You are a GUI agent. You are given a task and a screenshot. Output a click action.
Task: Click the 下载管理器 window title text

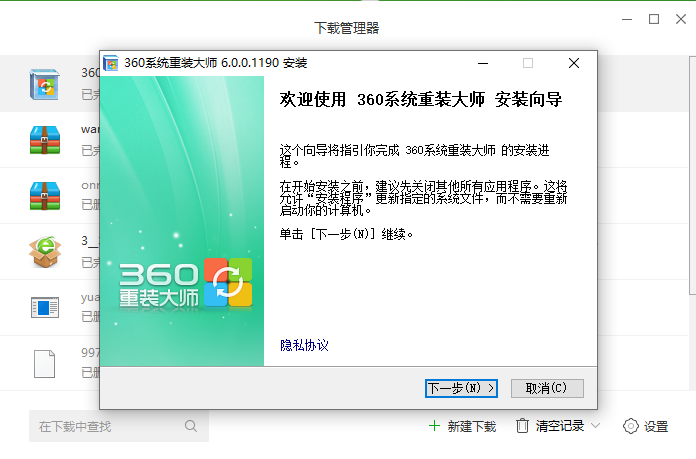[347, 28]
